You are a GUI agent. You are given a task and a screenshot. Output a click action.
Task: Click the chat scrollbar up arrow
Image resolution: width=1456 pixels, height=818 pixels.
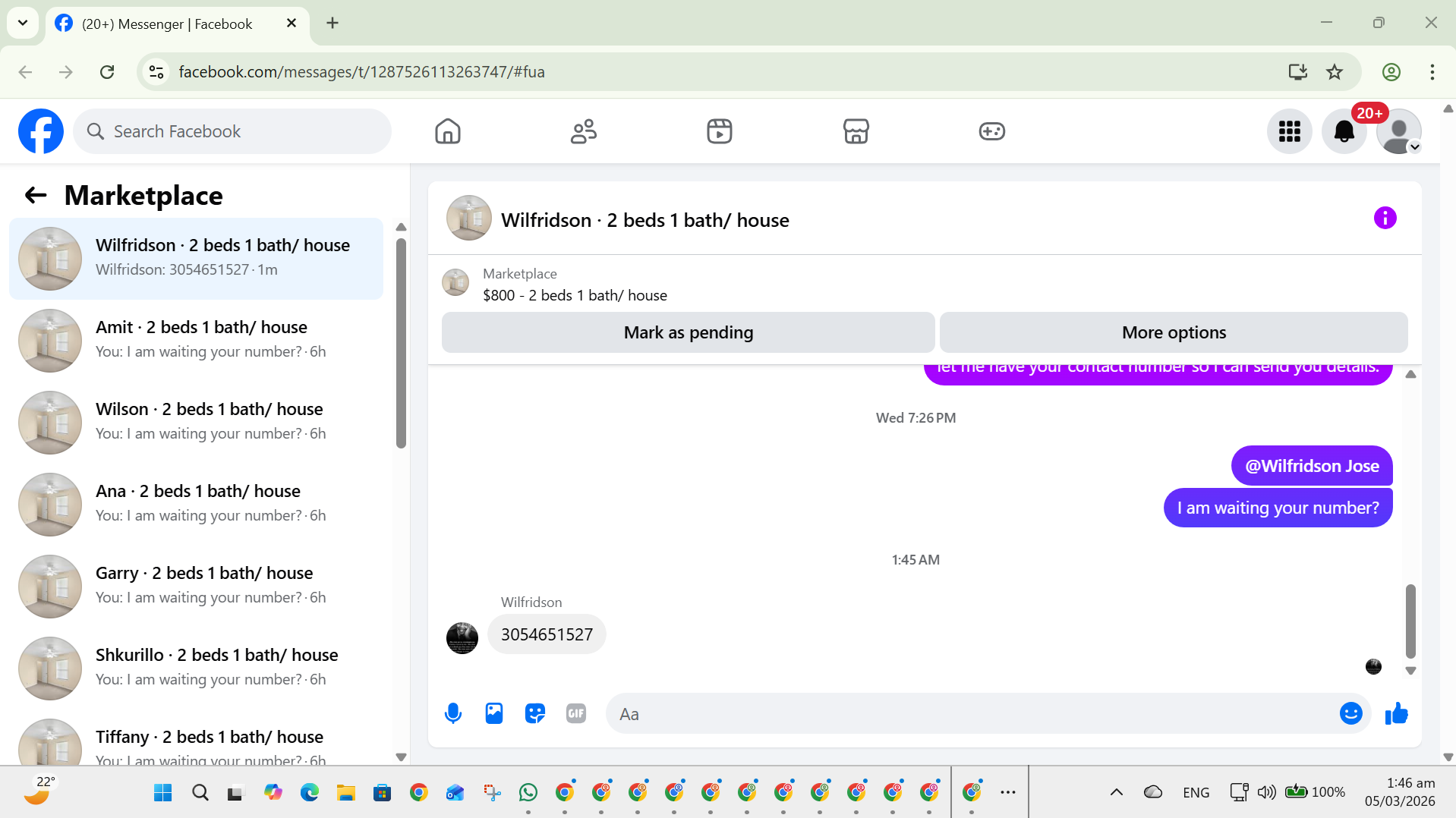(1410, 374)
